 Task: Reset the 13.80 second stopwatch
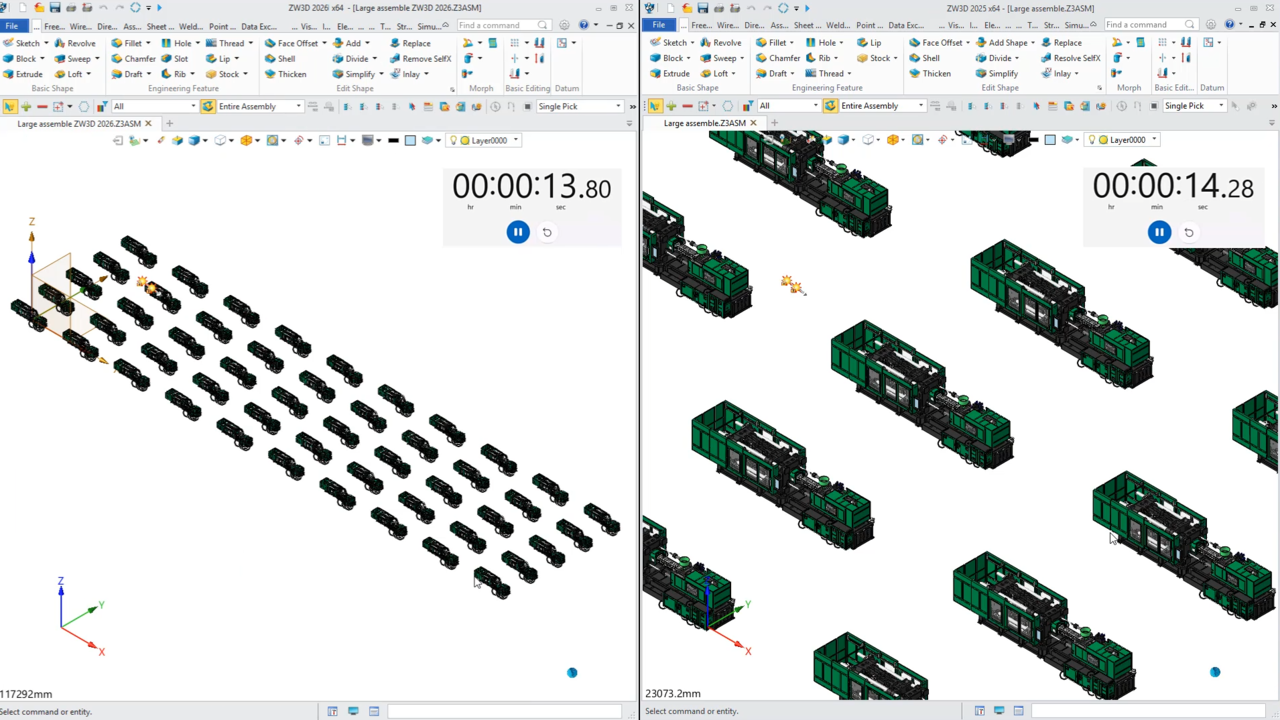(x=547, y=232)
